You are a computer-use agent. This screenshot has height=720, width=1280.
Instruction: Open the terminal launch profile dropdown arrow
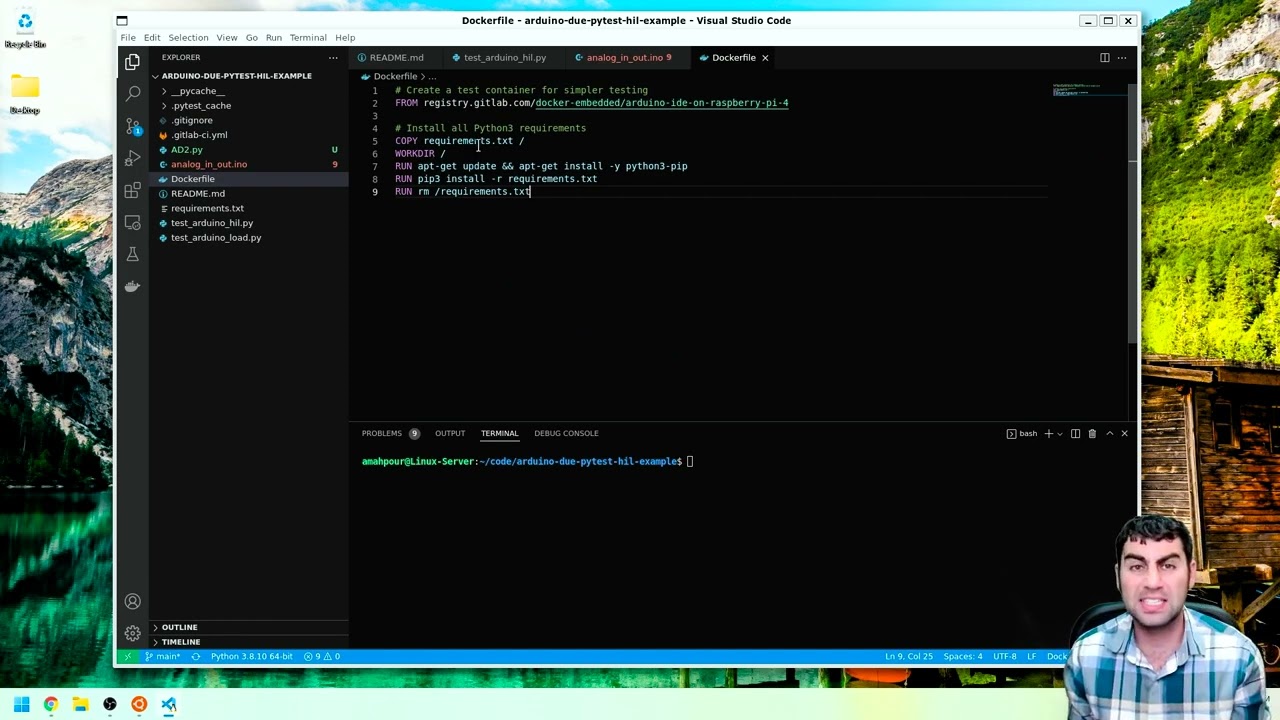pyautogui.click(x=1060, y=433)
